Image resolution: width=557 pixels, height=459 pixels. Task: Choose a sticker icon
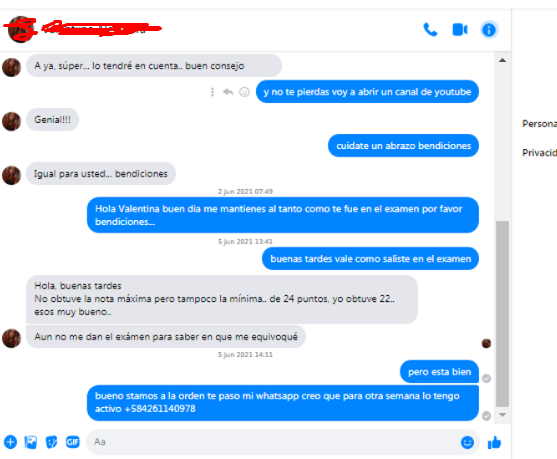pos(52,442)
